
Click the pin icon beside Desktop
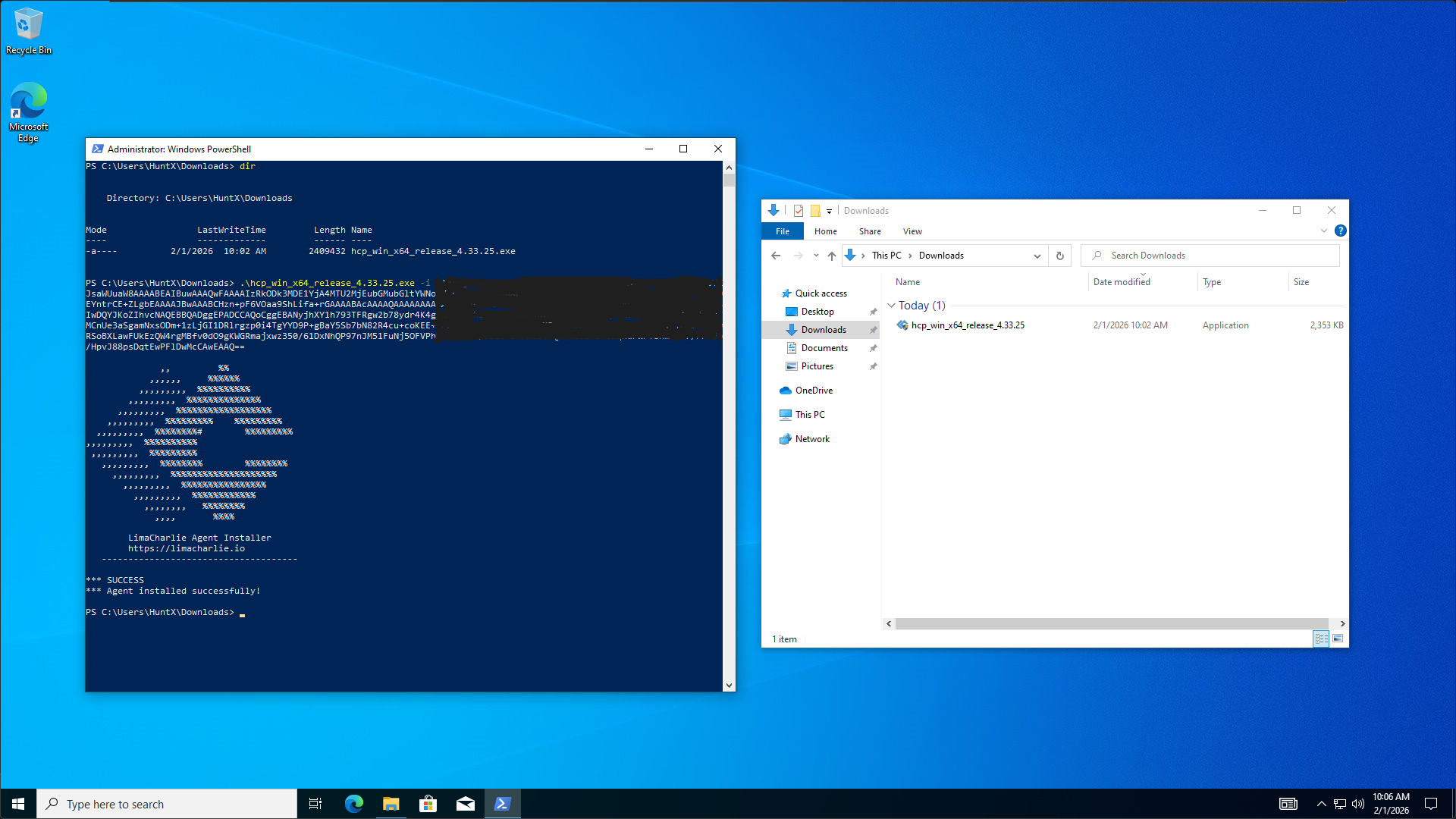point(873,312)
